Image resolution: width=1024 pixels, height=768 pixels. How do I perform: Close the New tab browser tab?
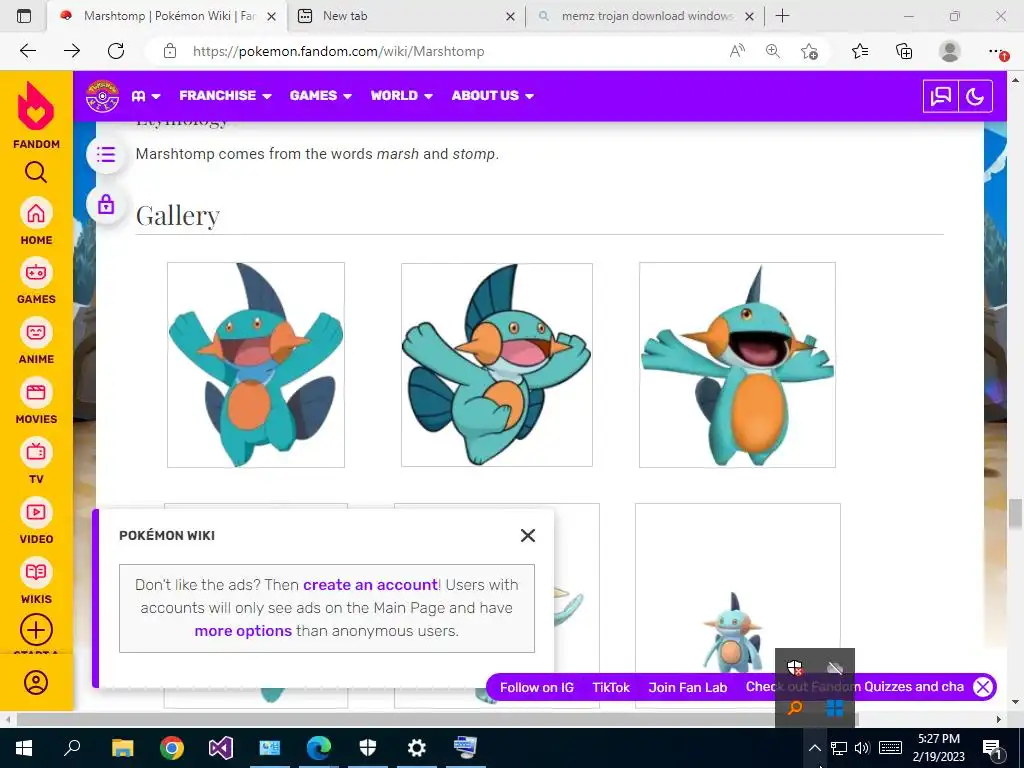click(510, 16)
